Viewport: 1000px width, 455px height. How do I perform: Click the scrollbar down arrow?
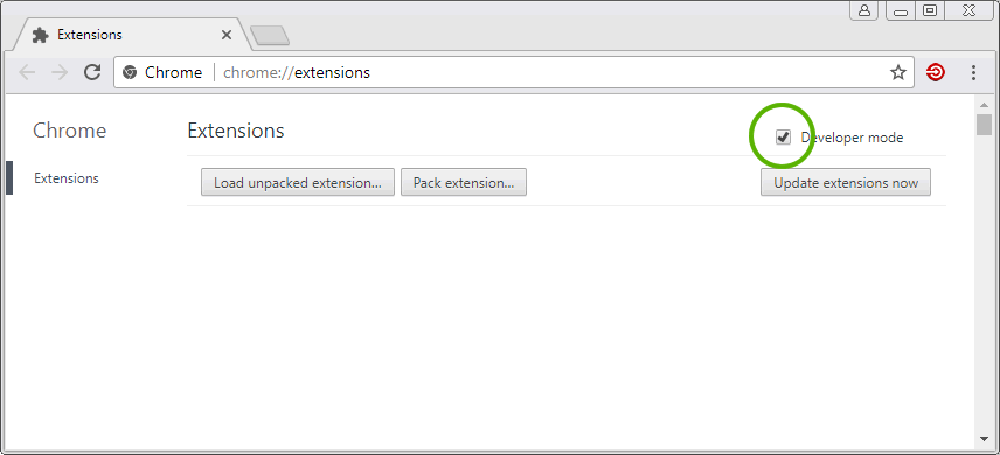pos(984,439)
